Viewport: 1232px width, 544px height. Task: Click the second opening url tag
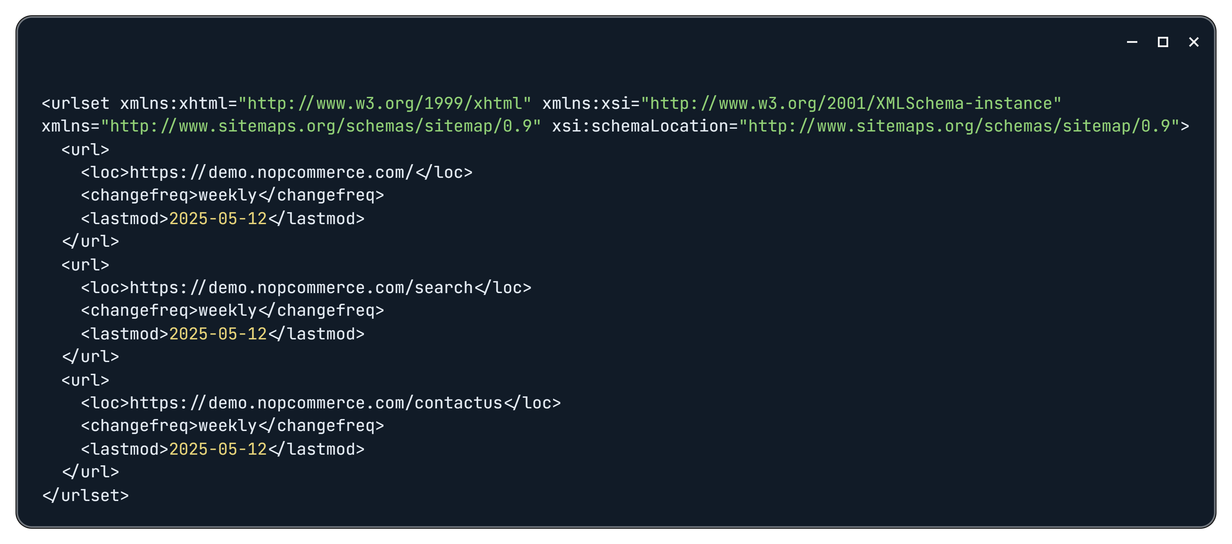tap(86, 264)
